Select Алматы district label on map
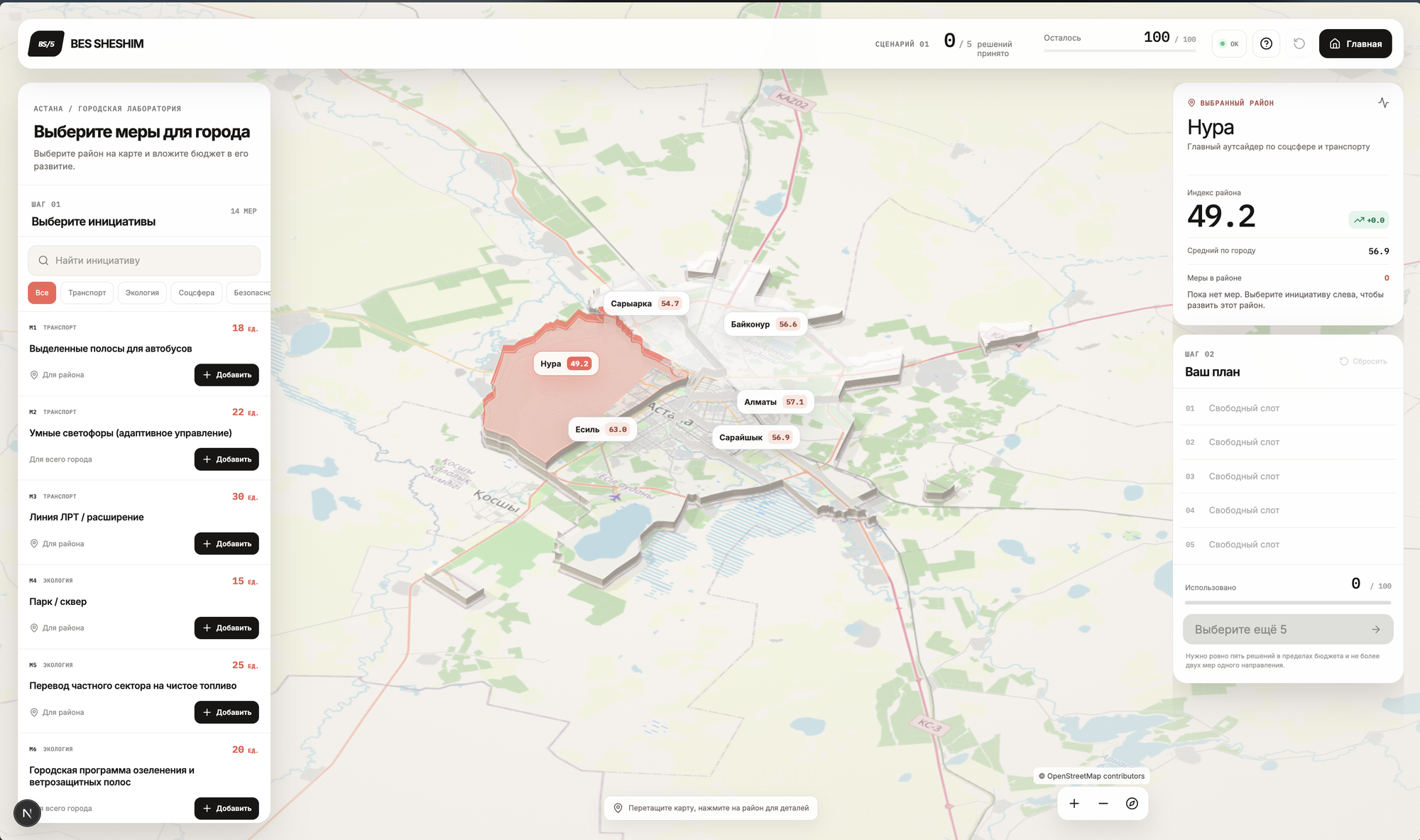Image resolution: width=1420 pixels, height=840 pixels. click(775, 402)
